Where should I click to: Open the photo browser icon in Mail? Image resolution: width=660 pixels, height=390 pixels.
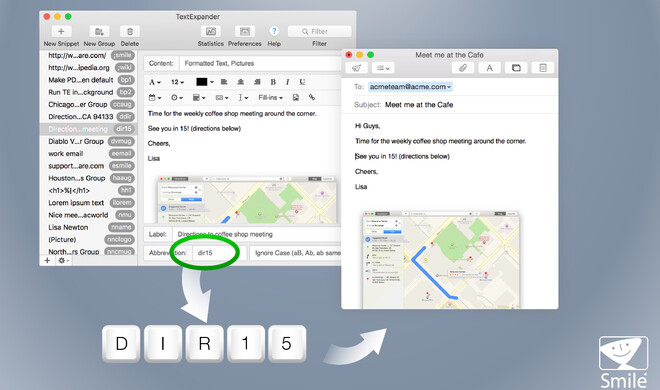[x=516, y=68]
